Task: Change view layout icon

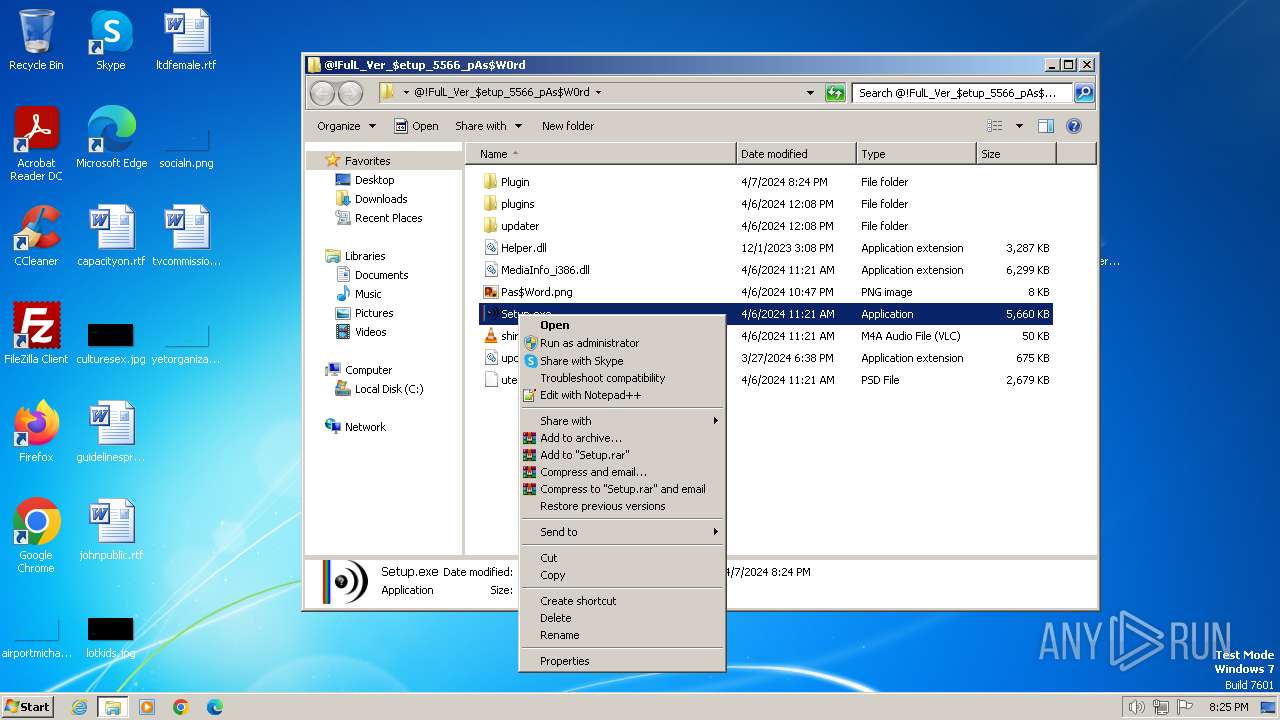Action: tap(995, 126)
